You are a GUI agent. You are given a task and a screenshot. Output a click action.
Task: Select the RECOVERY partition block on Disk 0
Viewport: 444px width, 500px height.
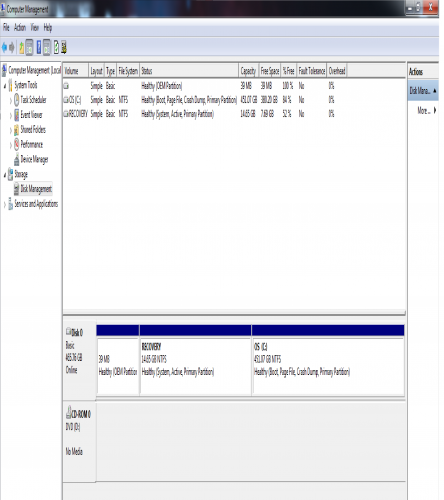(x=195, y=366)
